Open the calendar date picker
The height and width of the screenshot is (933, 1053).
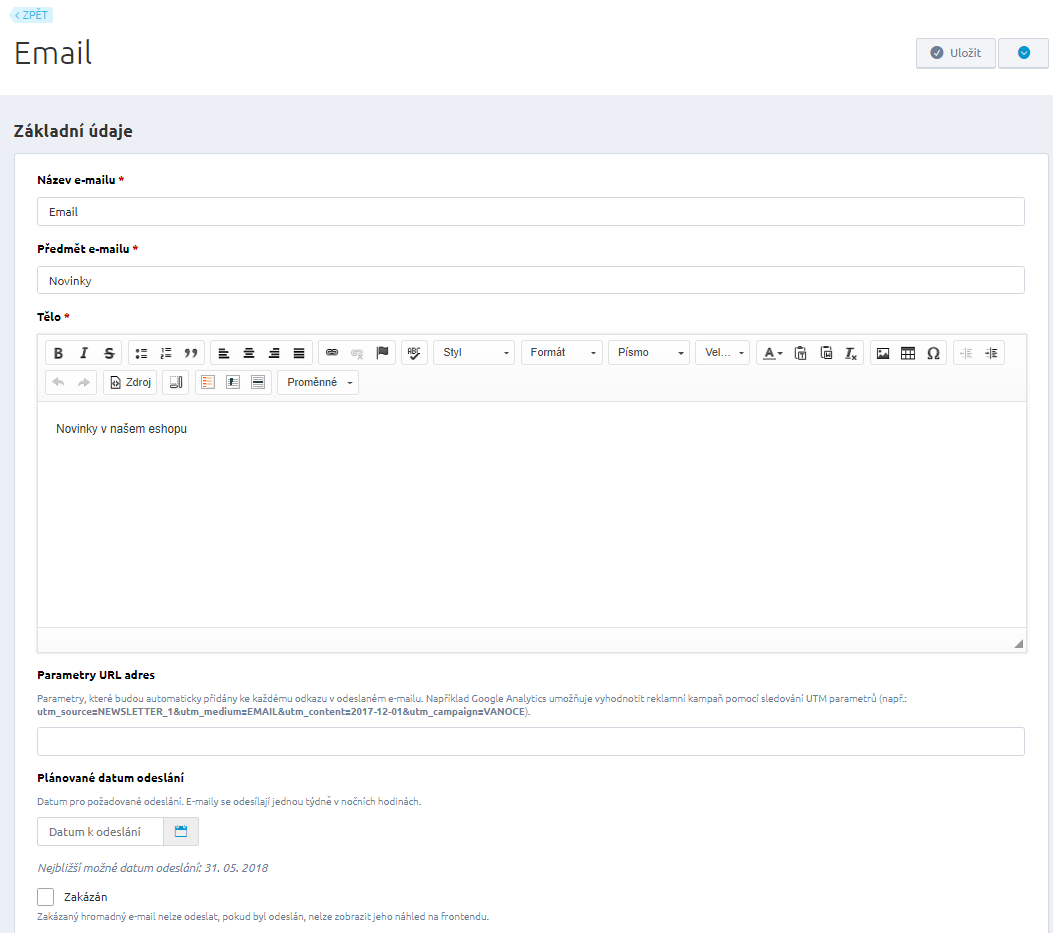(181, 832)
